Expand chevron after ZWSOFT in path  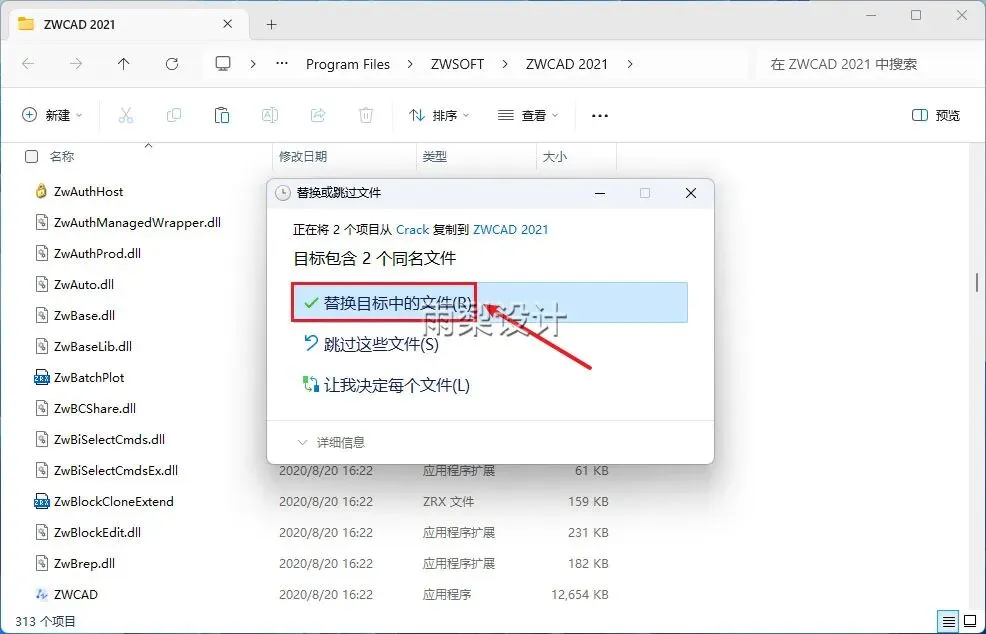tap(505, 64)
